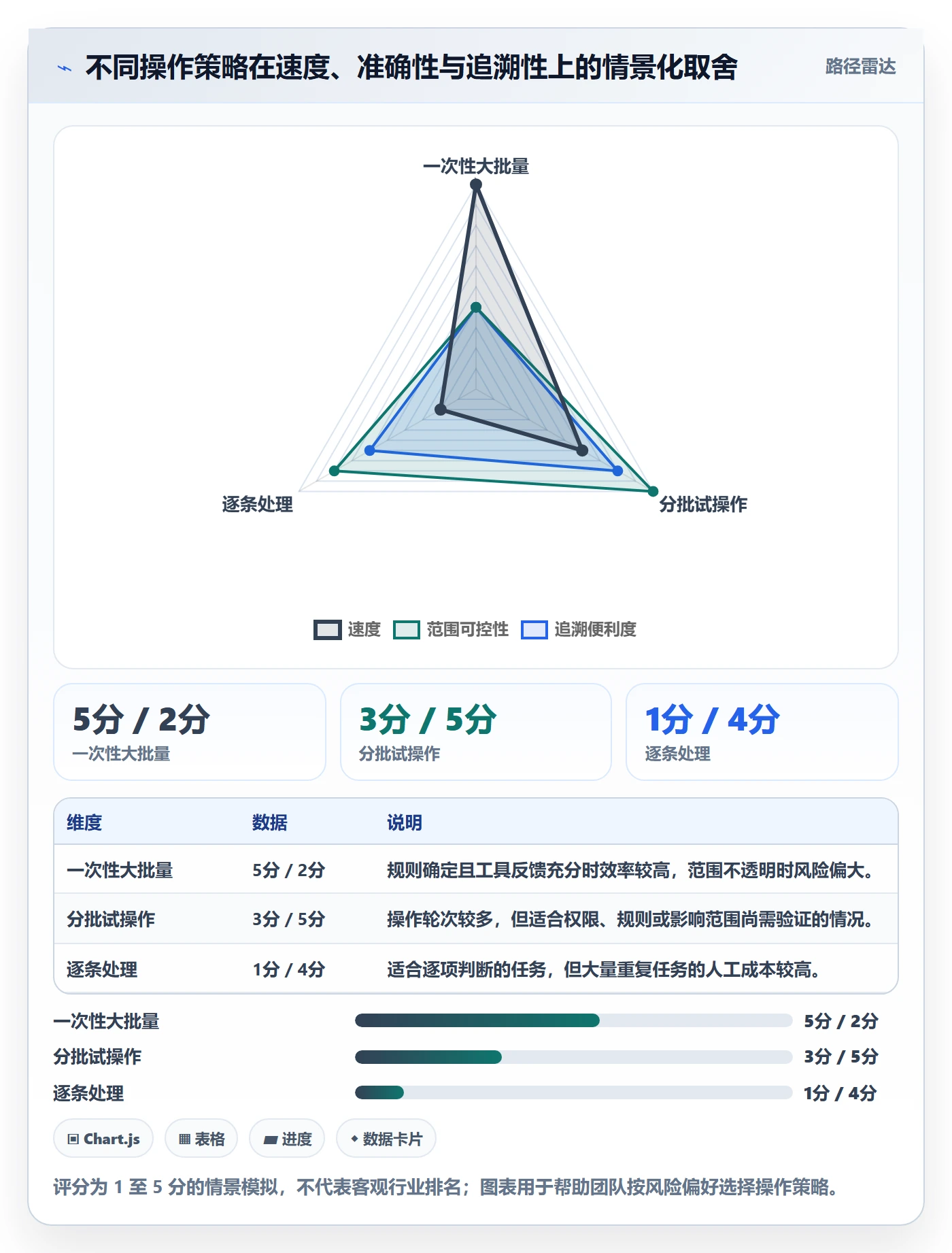Click the 逐条处理 progress bar

pos(574,1092)
